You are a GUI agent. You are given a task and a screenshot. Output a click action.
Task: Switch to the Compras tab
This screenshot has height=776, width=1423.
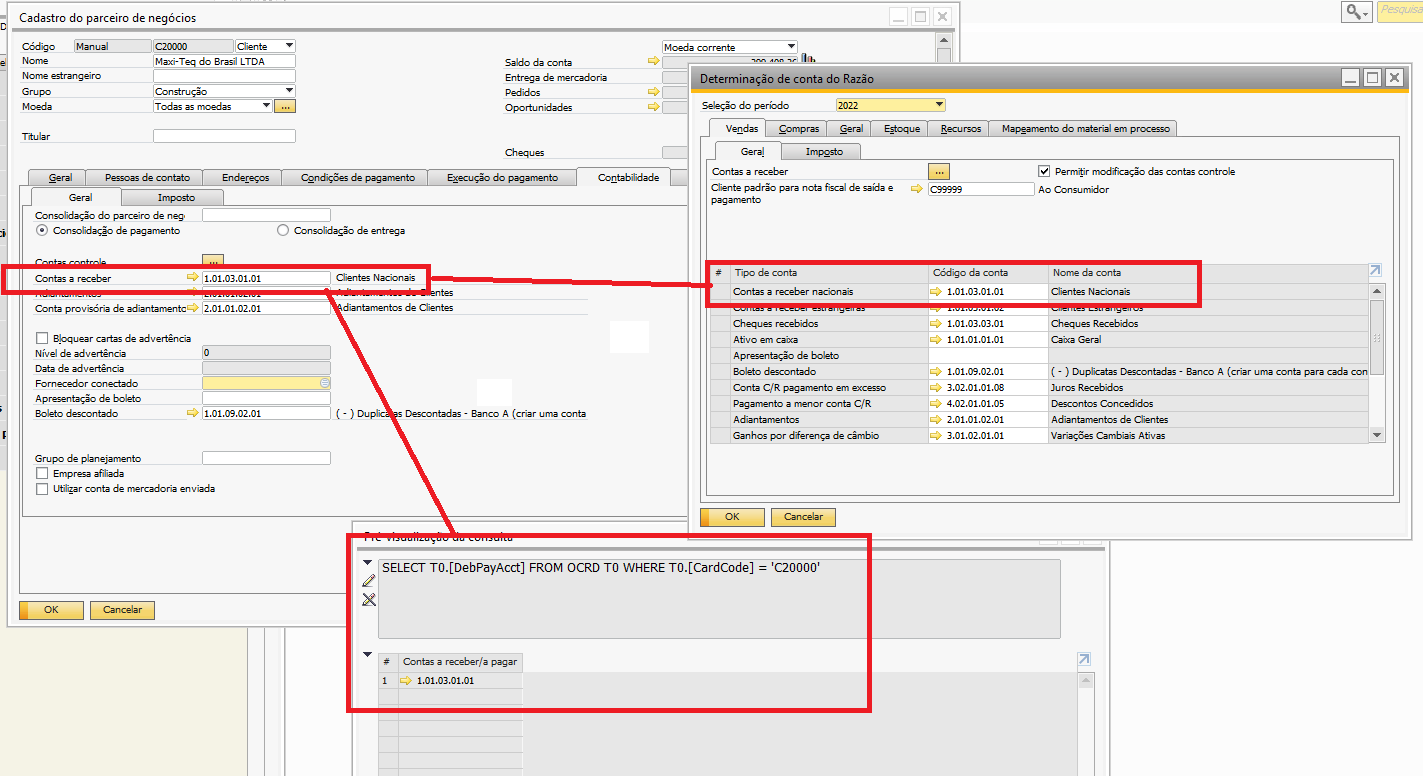coord(799,128)
